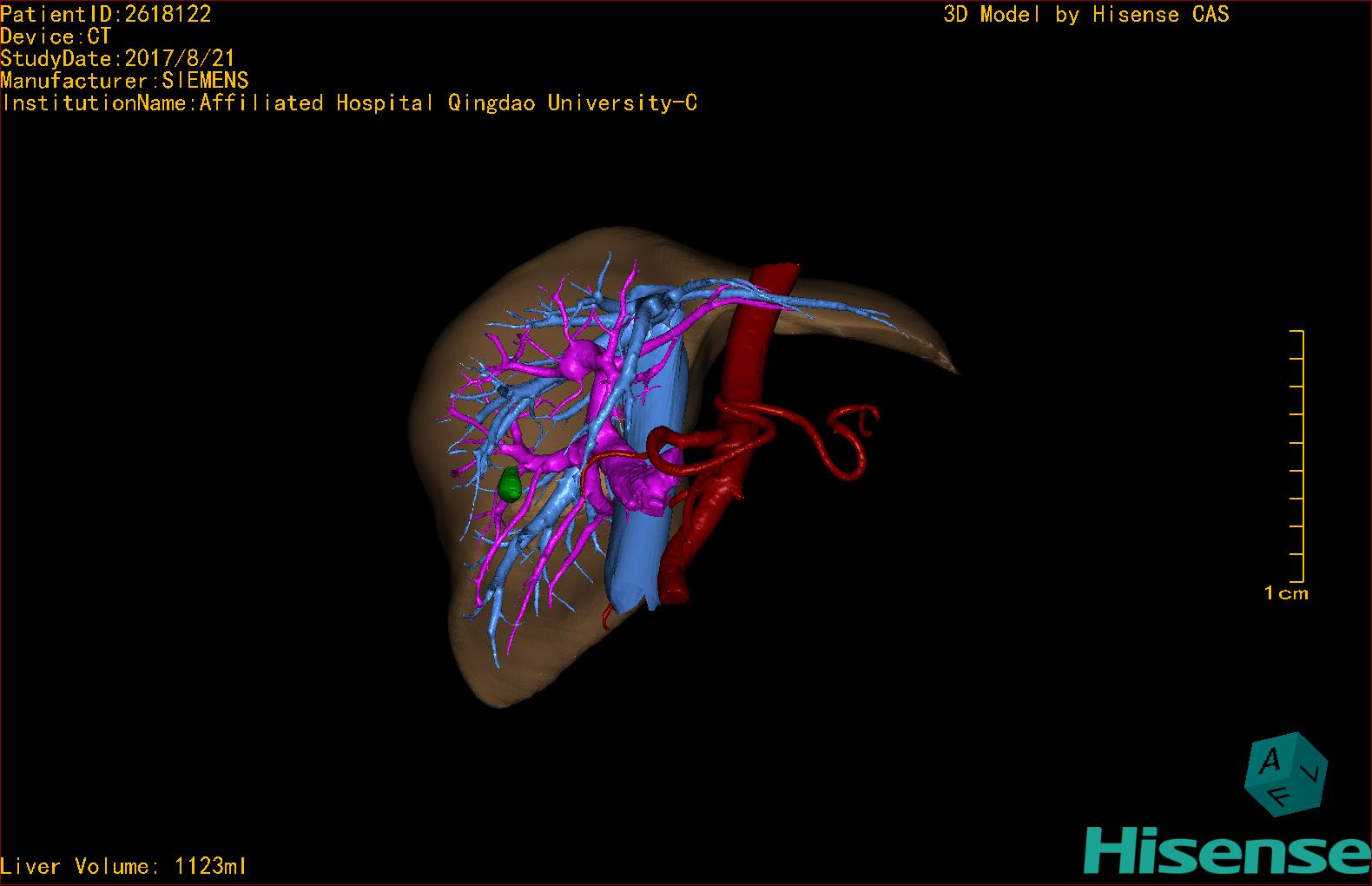Click the "Liver Volume: 1123ml" readout
1372x886 pixels.
pos(123,866)
